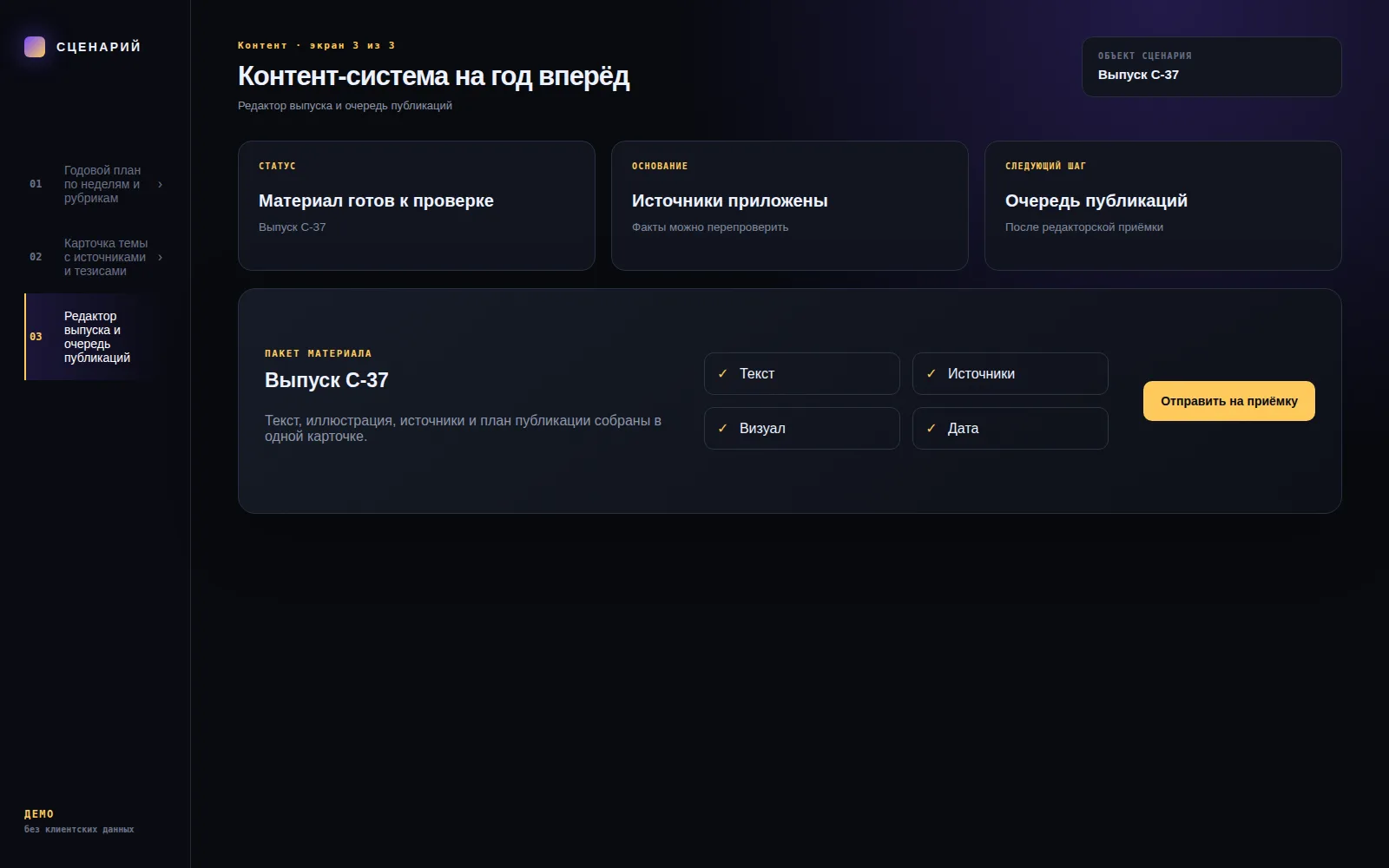Click the gradient logo icon beside СЦЕНАРИЙ

(35, 47)
